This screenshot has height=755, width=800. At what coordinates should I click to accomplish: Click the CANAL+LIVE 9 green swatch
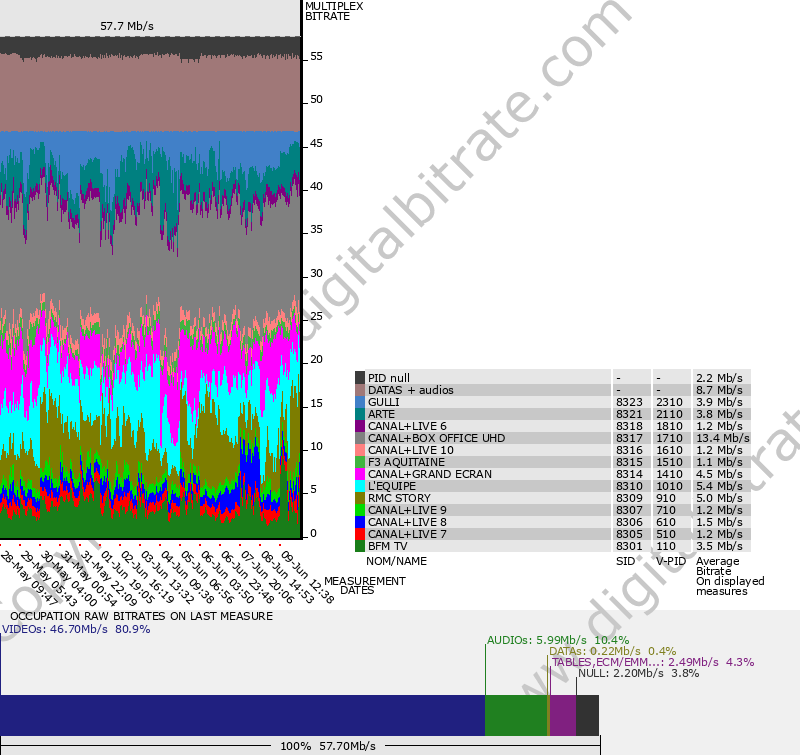coord(360,510)
